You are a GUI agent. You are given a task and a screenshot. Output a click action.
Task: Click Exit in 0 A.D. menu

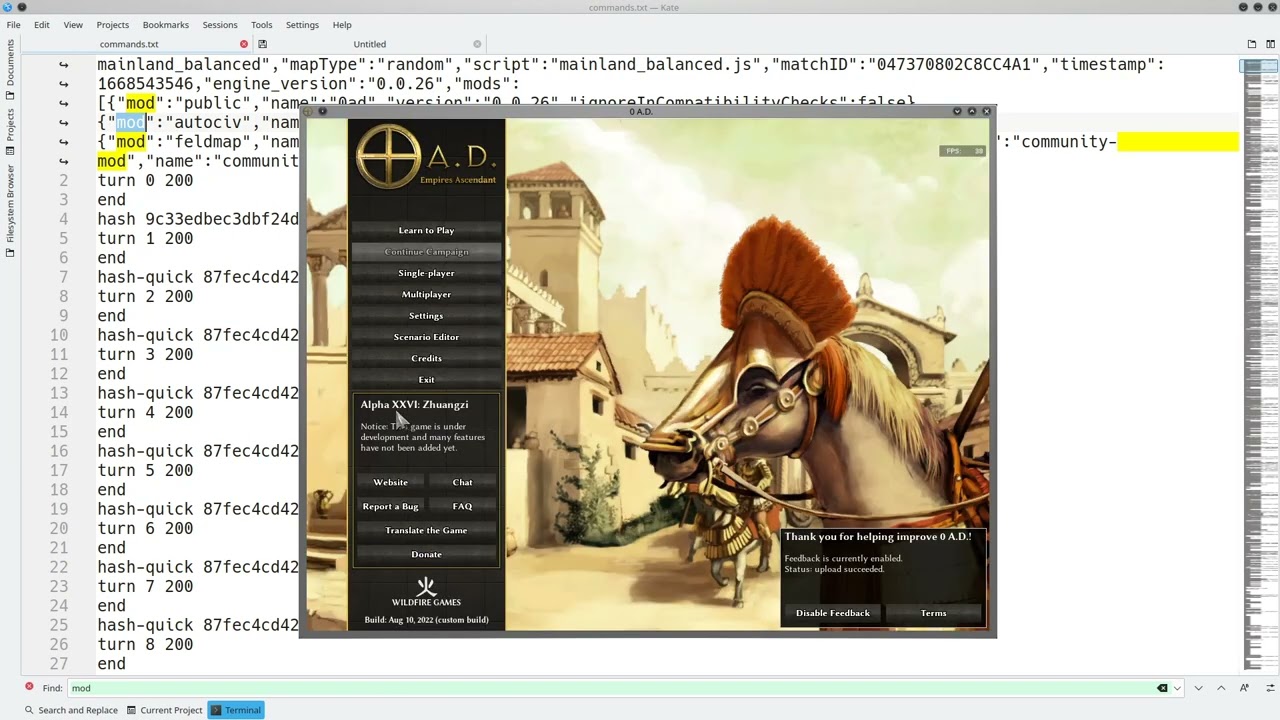click(426, 380)
